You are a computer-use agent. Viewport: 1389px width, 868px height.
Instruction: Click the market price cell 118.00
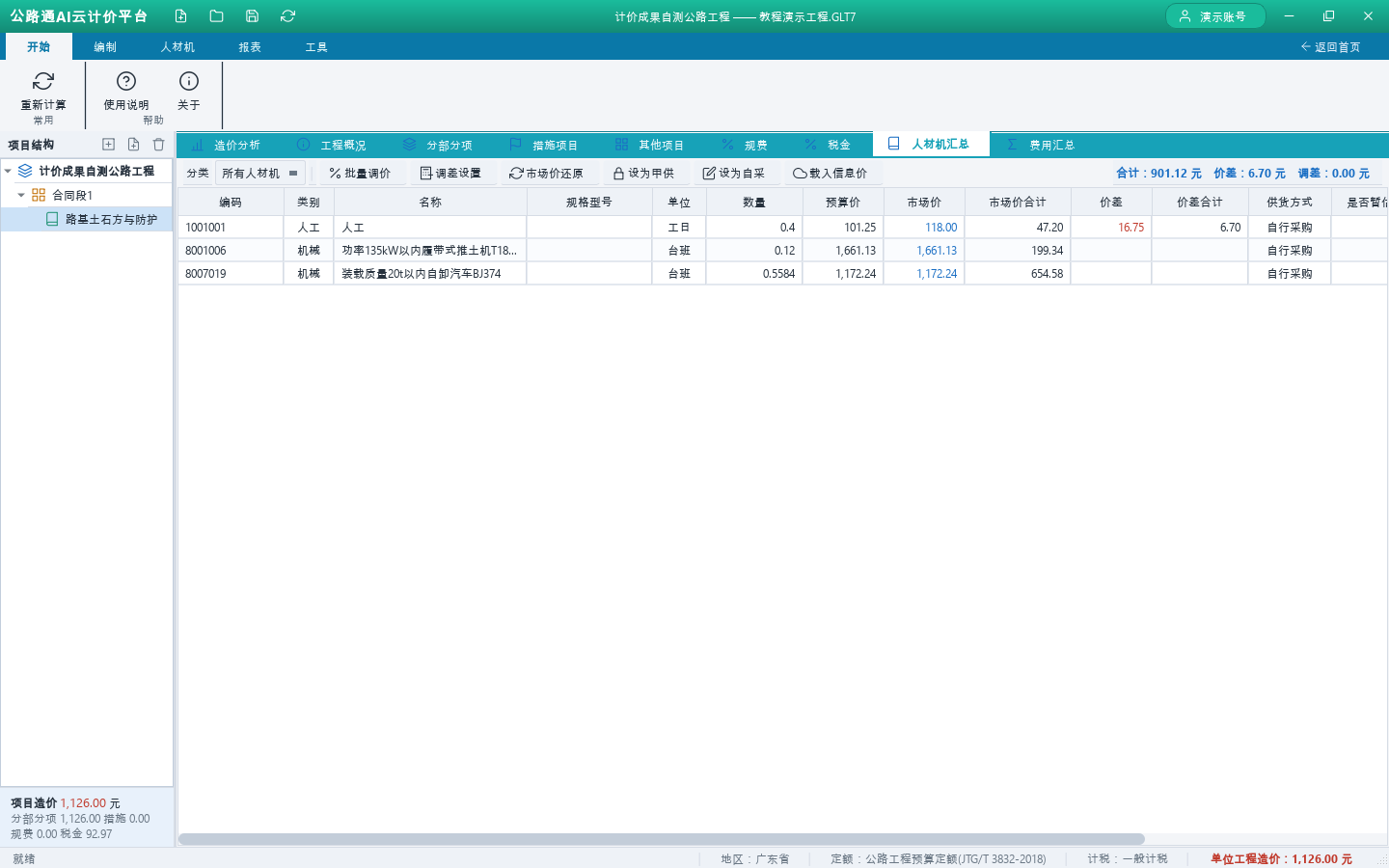point(924,228)
